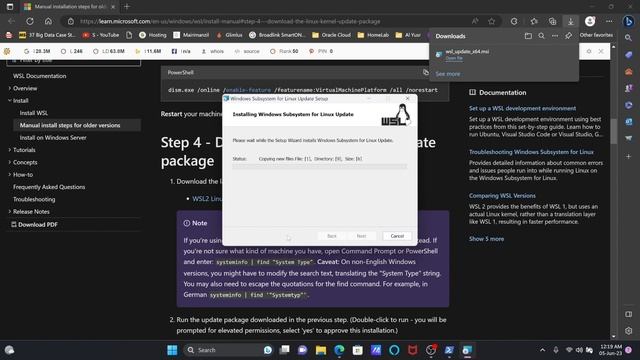640x360 pixels.
Task: Click Show 5 more documentation links
Action: coord(486,239)
